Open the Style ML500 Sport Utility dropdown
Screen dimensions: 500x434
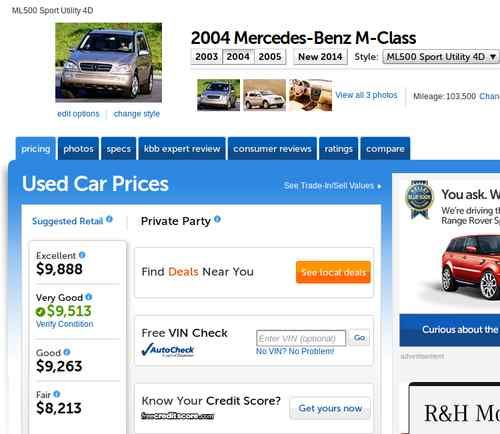[x=440, y=57]
